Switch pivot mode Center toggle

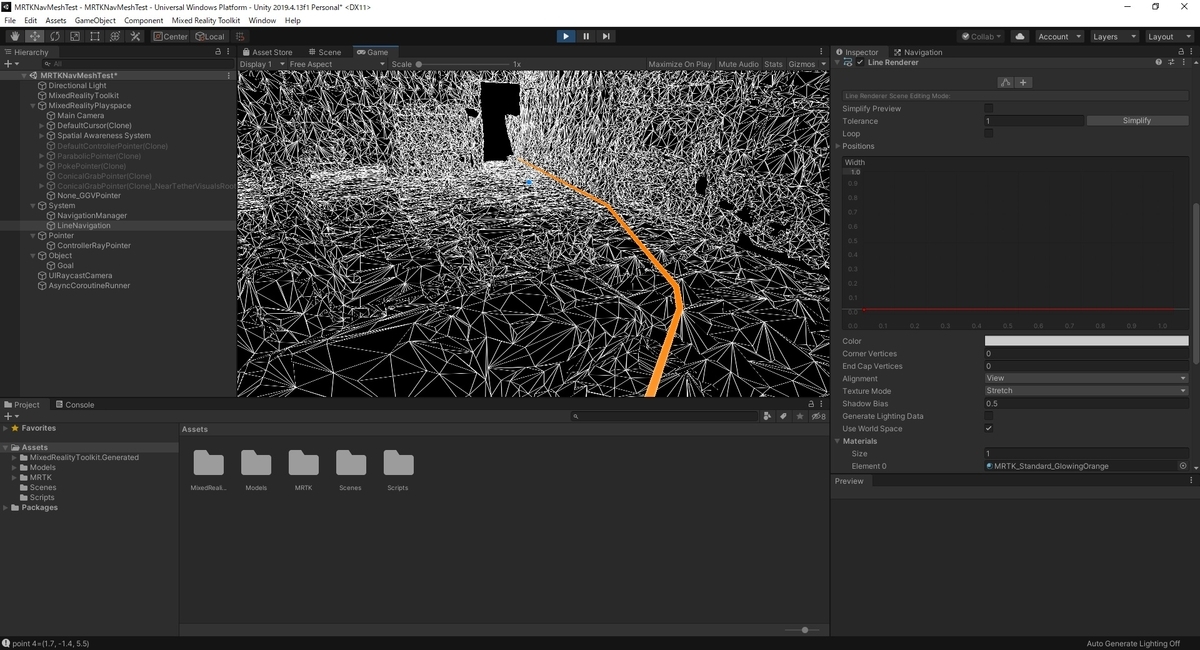click(x=170, y=36)
